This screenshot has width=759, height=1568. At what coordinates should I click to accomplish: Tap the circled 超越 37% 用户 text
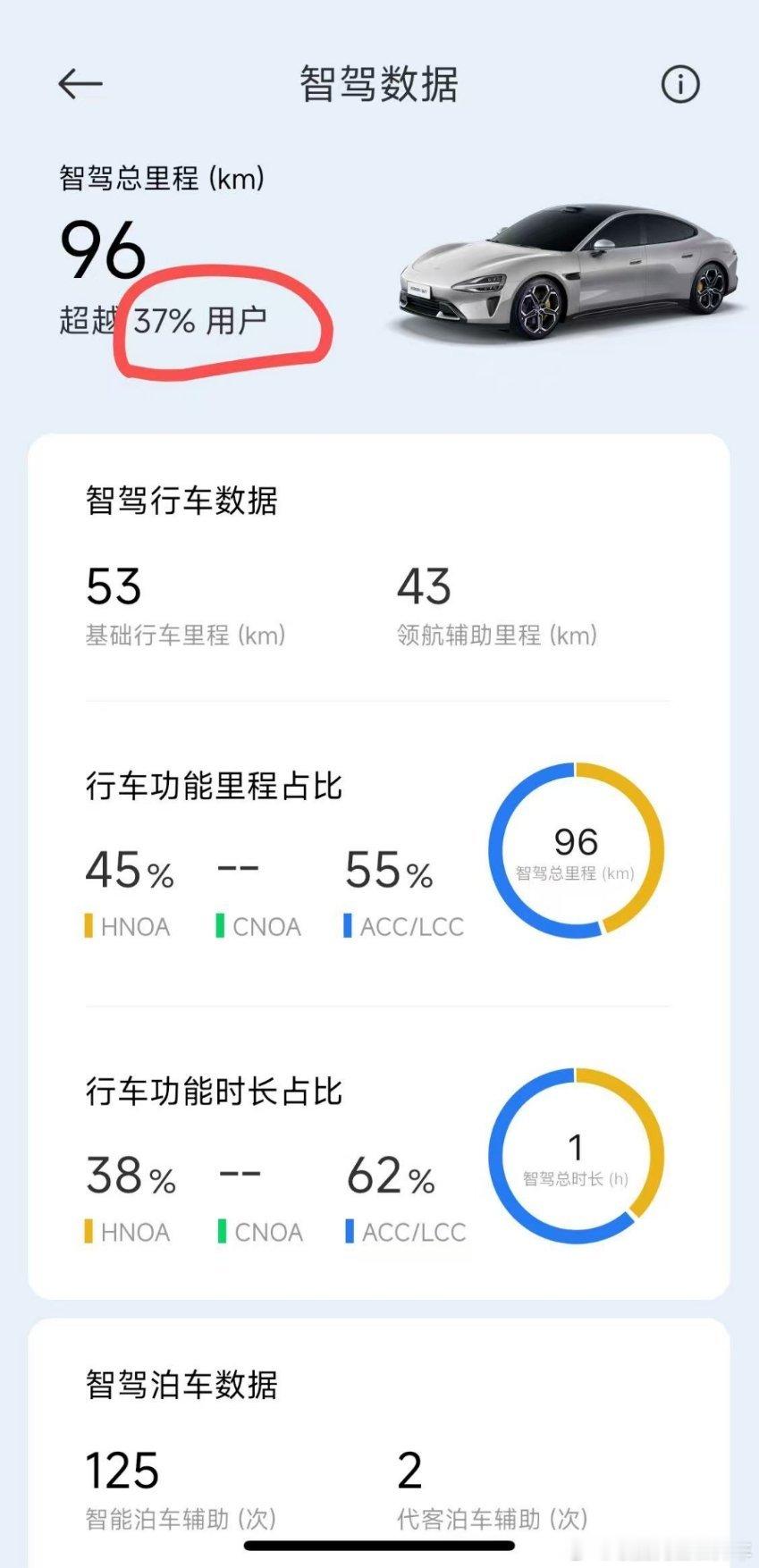pos(164,320)
